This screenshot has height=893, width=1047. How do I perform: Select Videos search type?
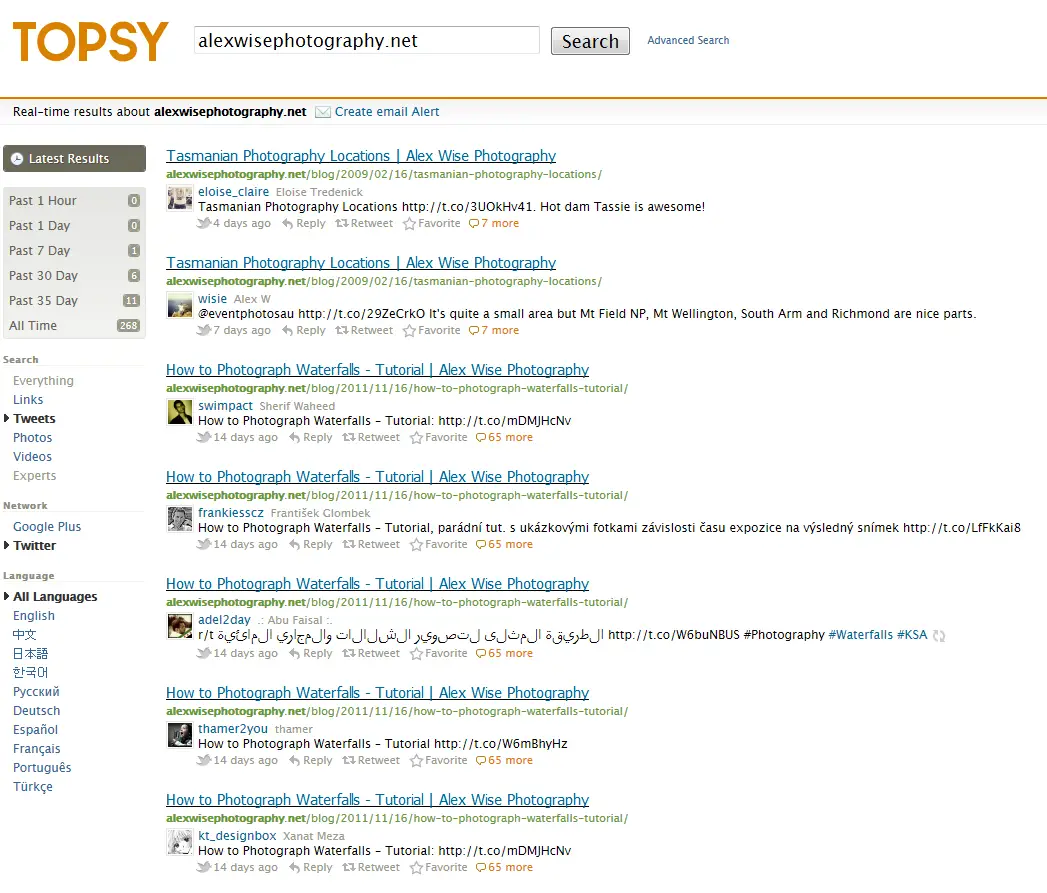(x=32, y=457)
